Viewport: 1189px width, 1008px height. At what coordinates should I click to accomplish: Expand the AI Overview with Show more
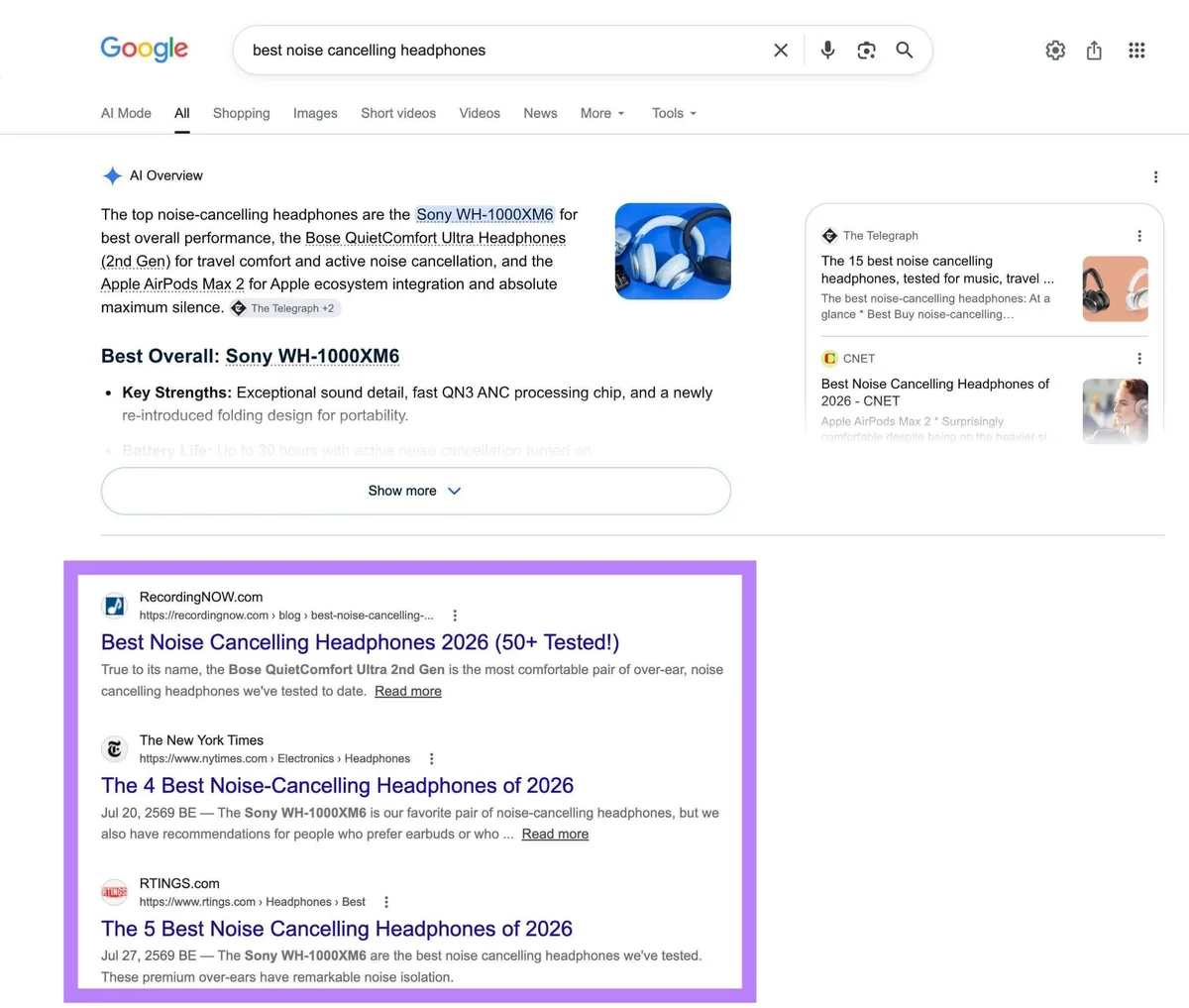point(416,491)
